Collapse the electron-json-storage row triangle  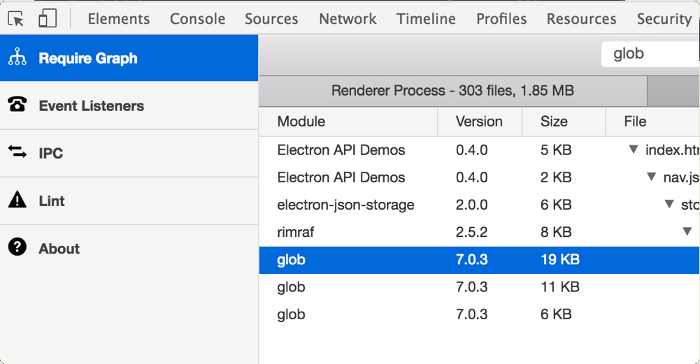[669, 204]
